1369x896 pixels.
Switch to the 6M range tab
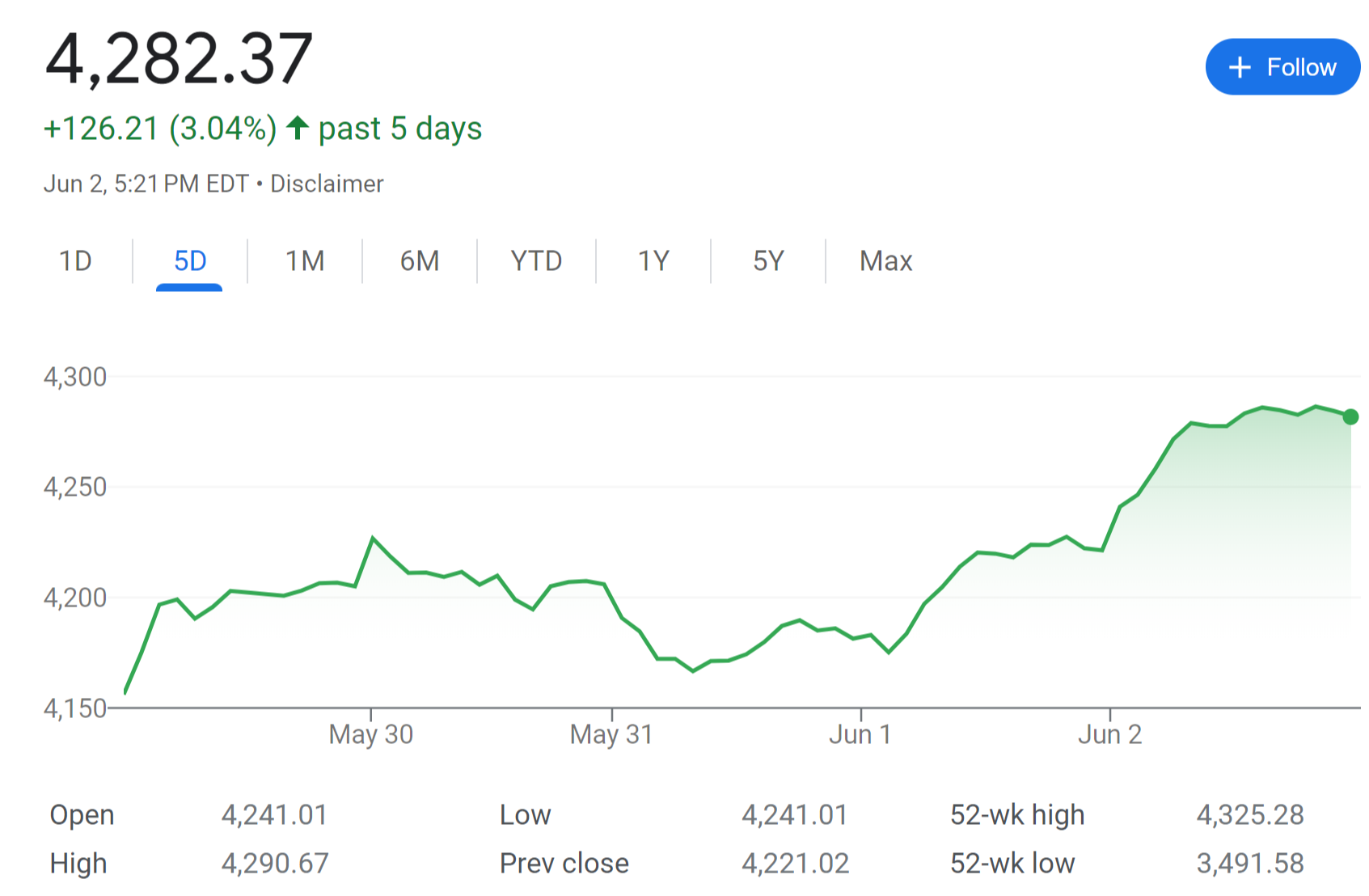[x=420, y=261]
